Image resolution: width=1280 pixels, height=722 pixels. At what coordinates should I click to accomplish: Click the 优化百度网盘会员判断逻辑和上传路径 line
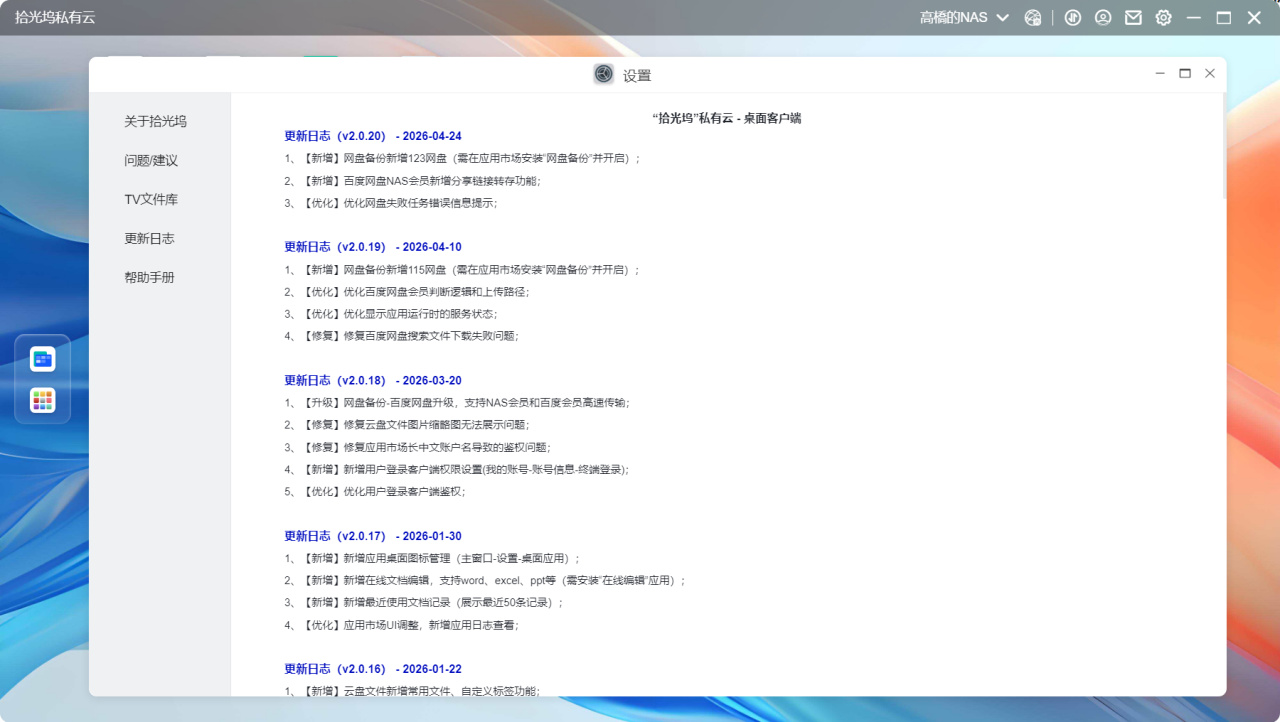[407, 292]
